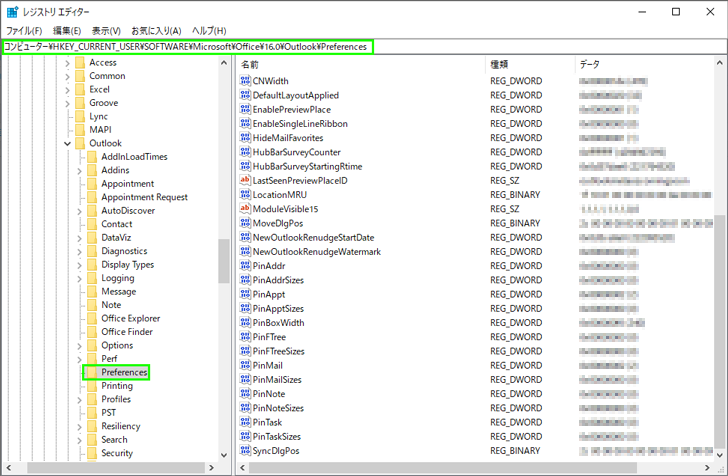Click the PinNote value icon
The width and height of the screenshot is (728, 476).
245,393
